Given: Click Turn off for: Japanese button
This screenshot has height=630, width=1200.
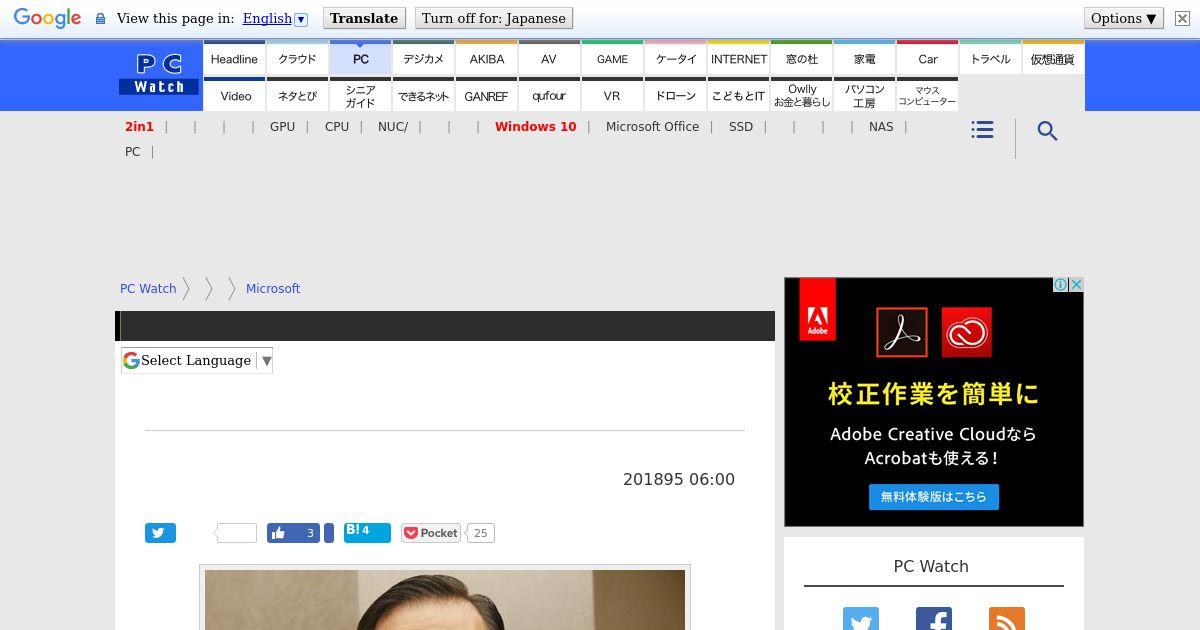Looking at the screenshot, I should coord(494,18).
